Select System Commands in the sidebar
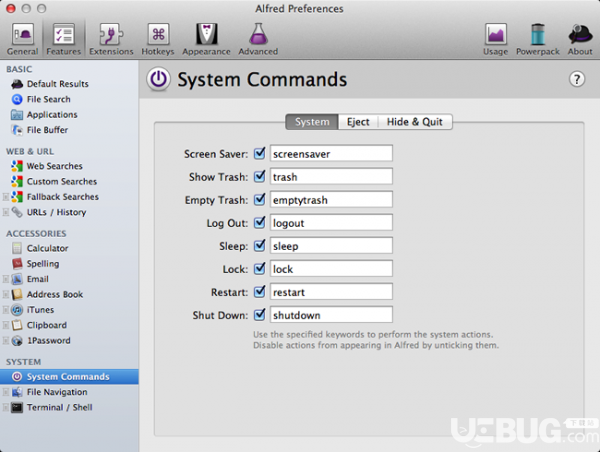Screen dimensions: 600x452 point(69,377)
